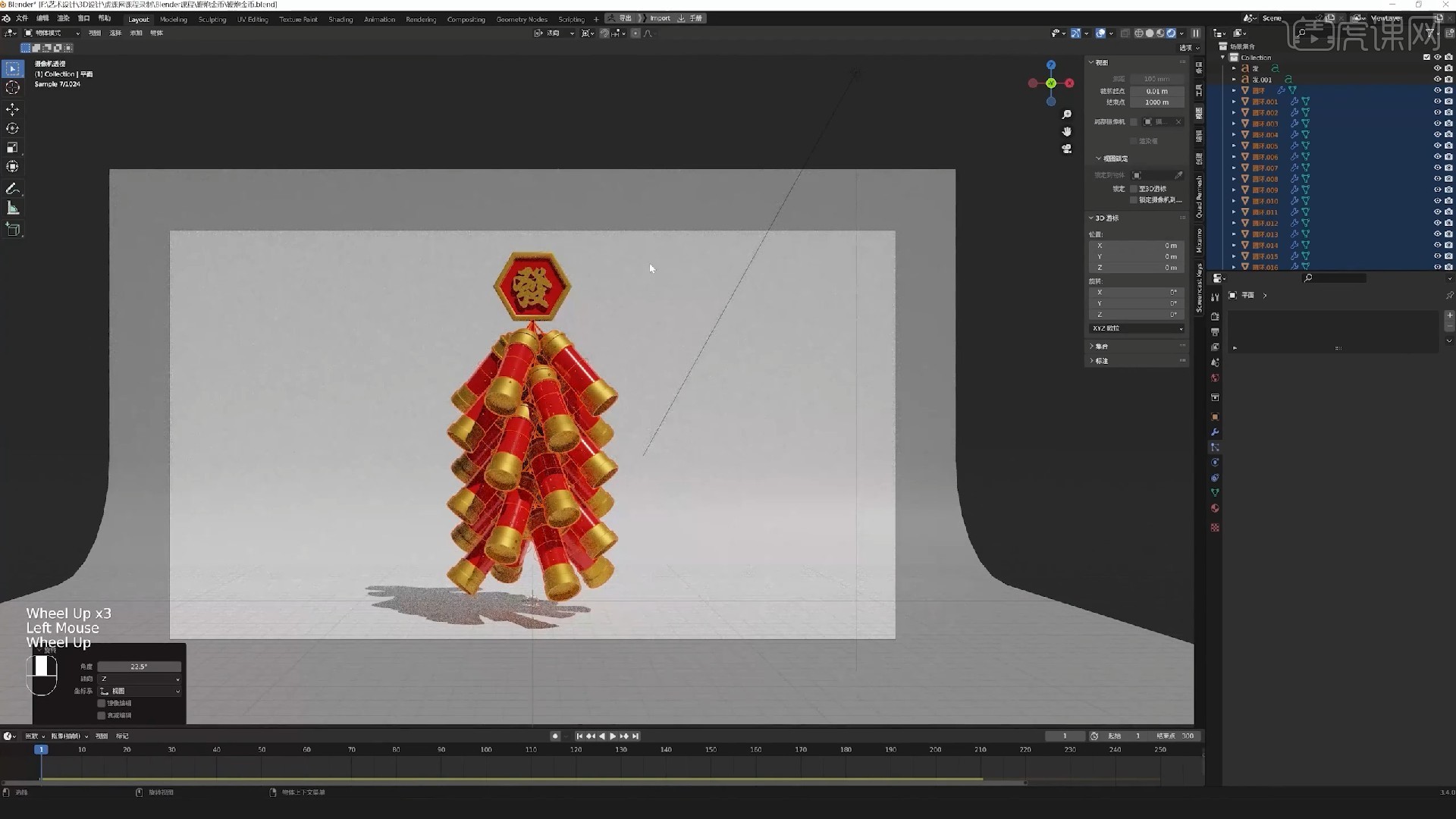Open the Physics properties tab
Viewport: 1456px width, 819px height.
[x=1215, y=463]
